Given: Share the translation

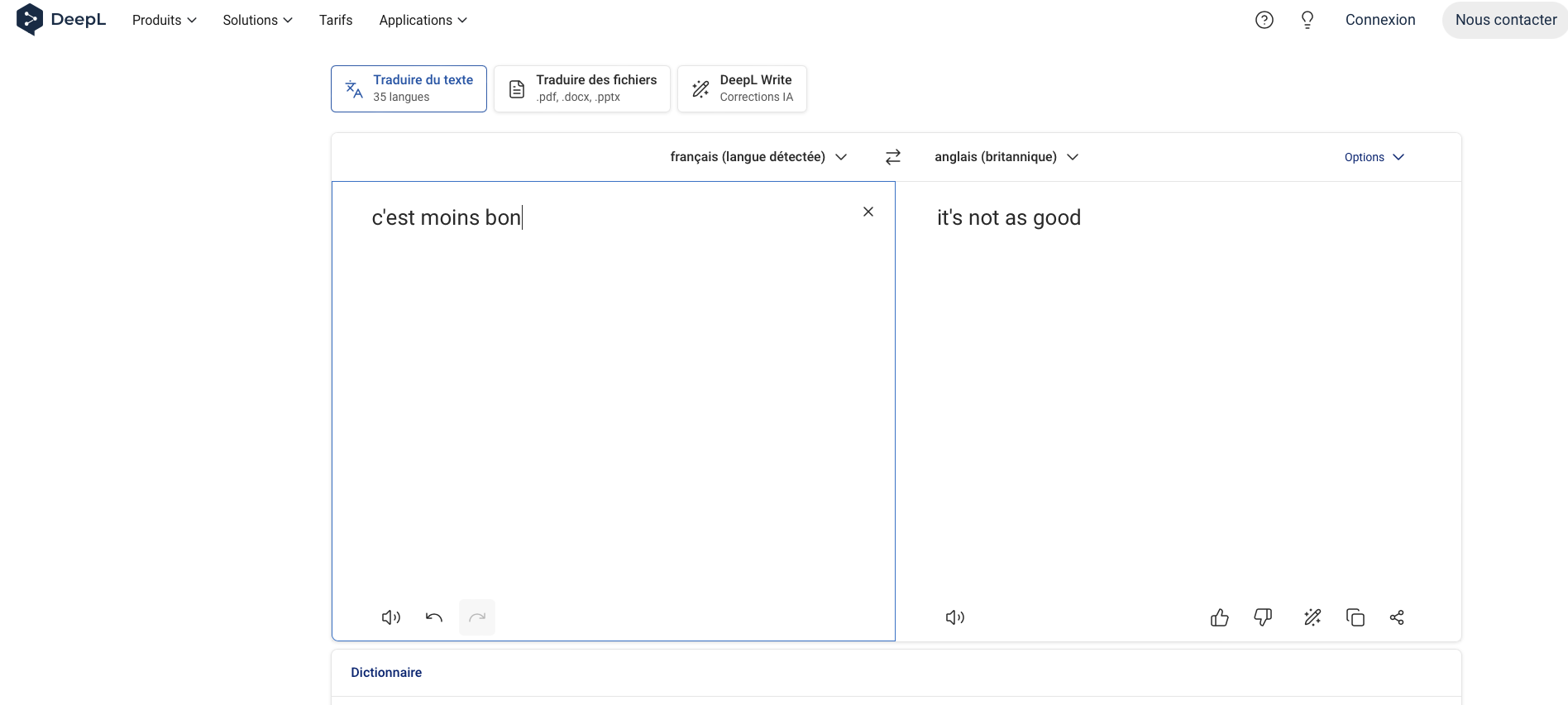Looking at the screenshot, I should coord(1397,617).
